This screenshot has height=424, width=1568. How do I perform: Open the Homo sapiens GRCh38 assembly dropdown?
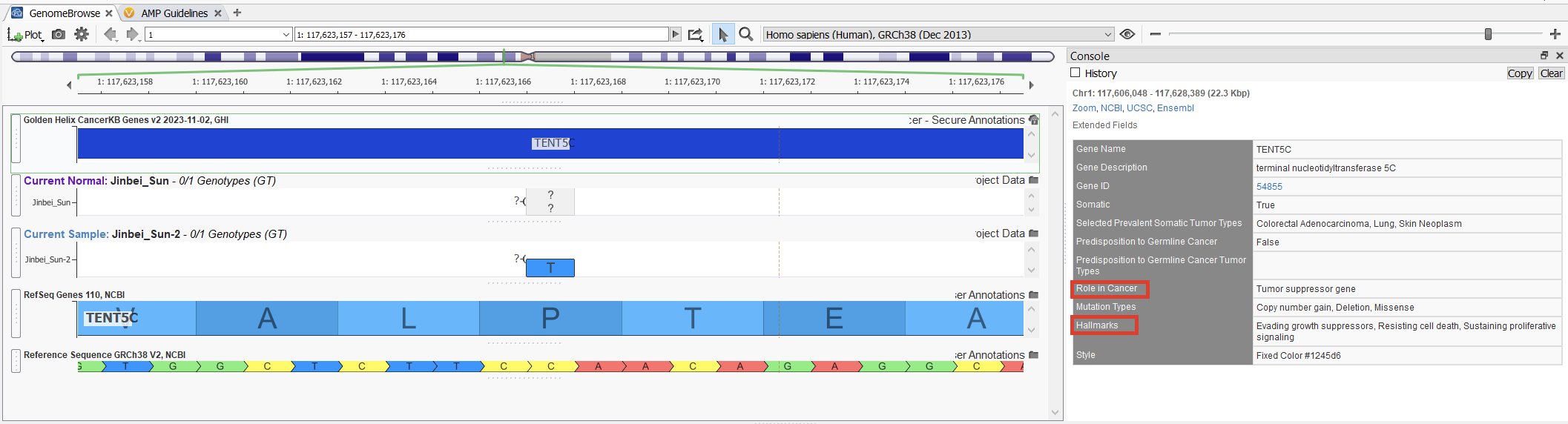[x=938, y=34]
